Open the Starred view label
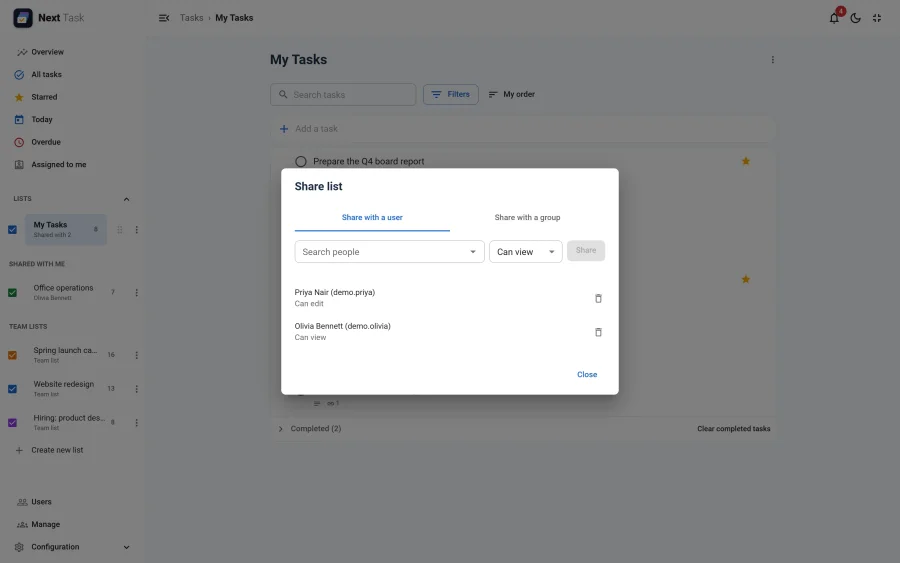900x563 pixels. click(x=44, y=97)
